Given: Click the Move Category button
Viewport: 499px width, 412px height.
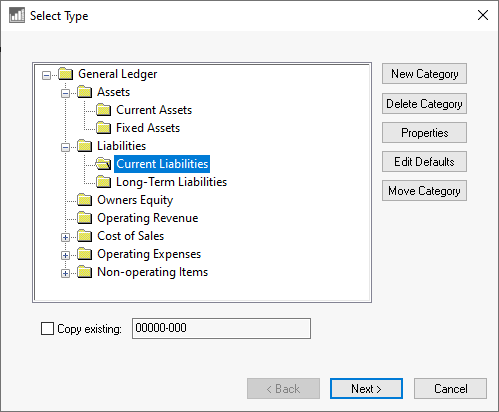Looking at the screenshot, I should pyautogui.click(x=424, y=191).
